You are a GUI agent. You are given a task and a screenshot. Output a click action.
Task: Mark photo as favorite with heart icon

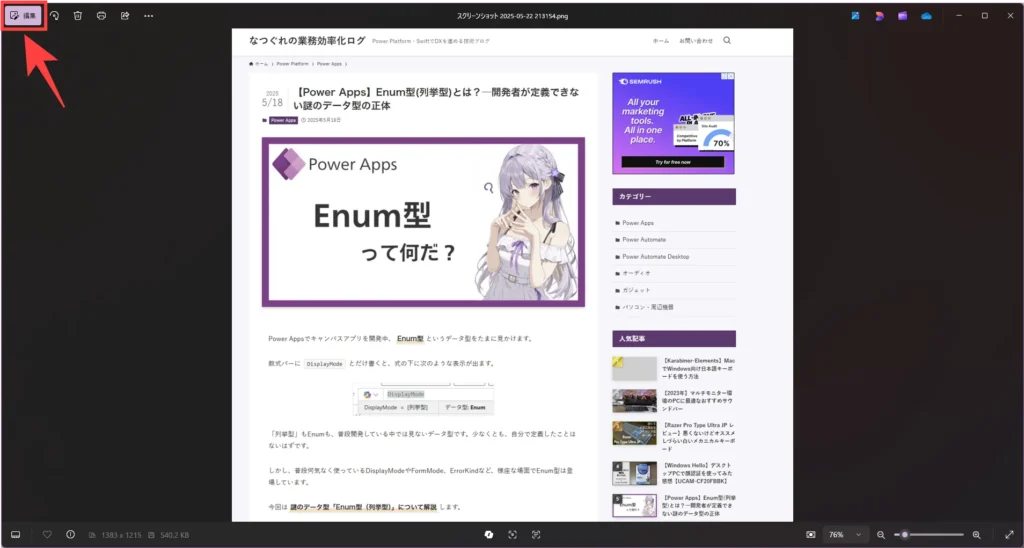(47, 534)
